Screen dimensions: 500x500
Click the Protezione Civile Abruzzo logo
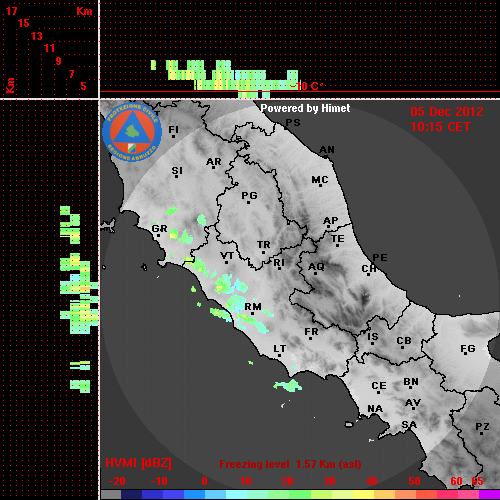coord(132,133)
